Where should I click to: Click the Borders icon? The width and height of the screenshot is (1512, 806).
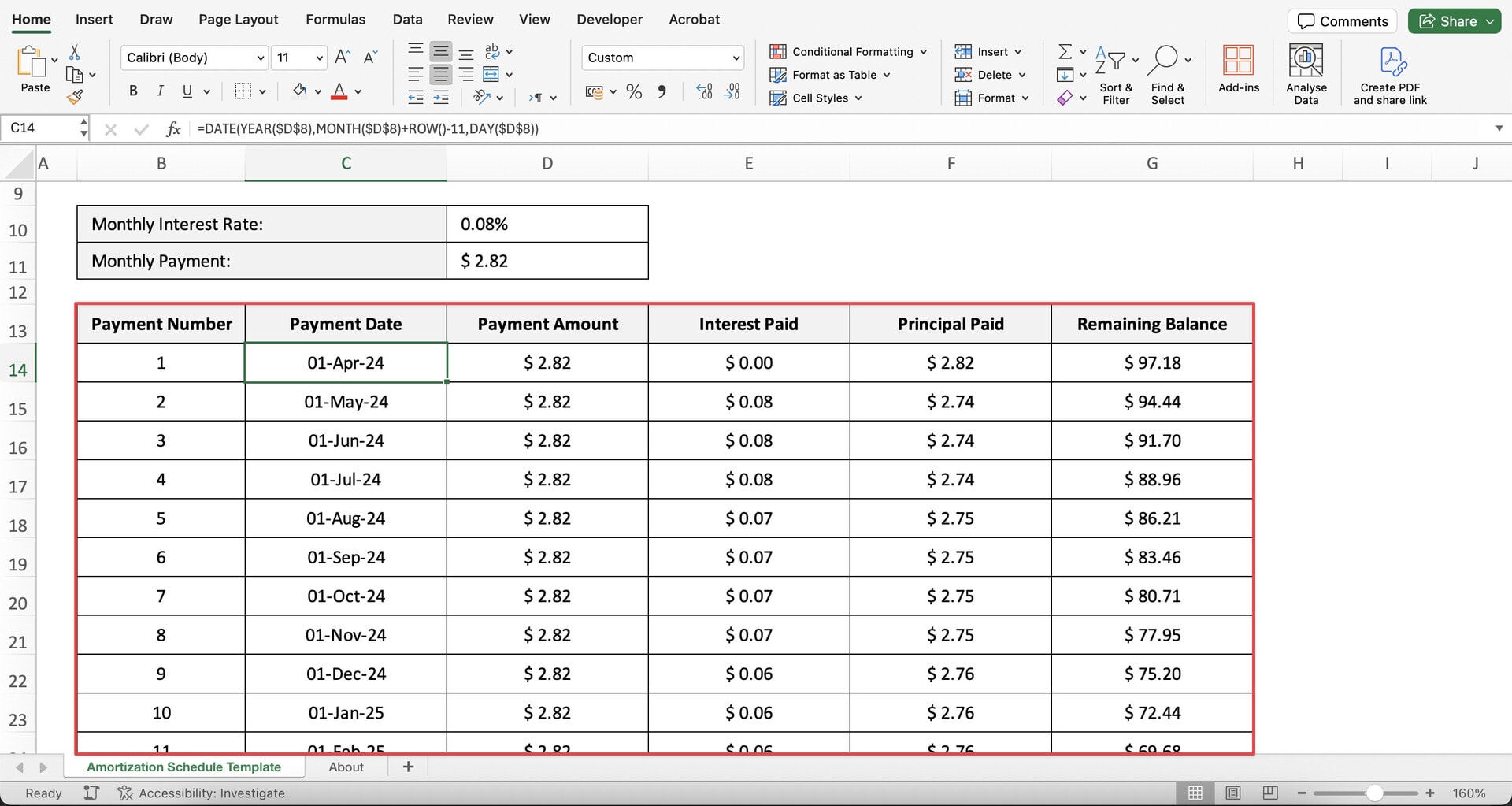(243, 91)
